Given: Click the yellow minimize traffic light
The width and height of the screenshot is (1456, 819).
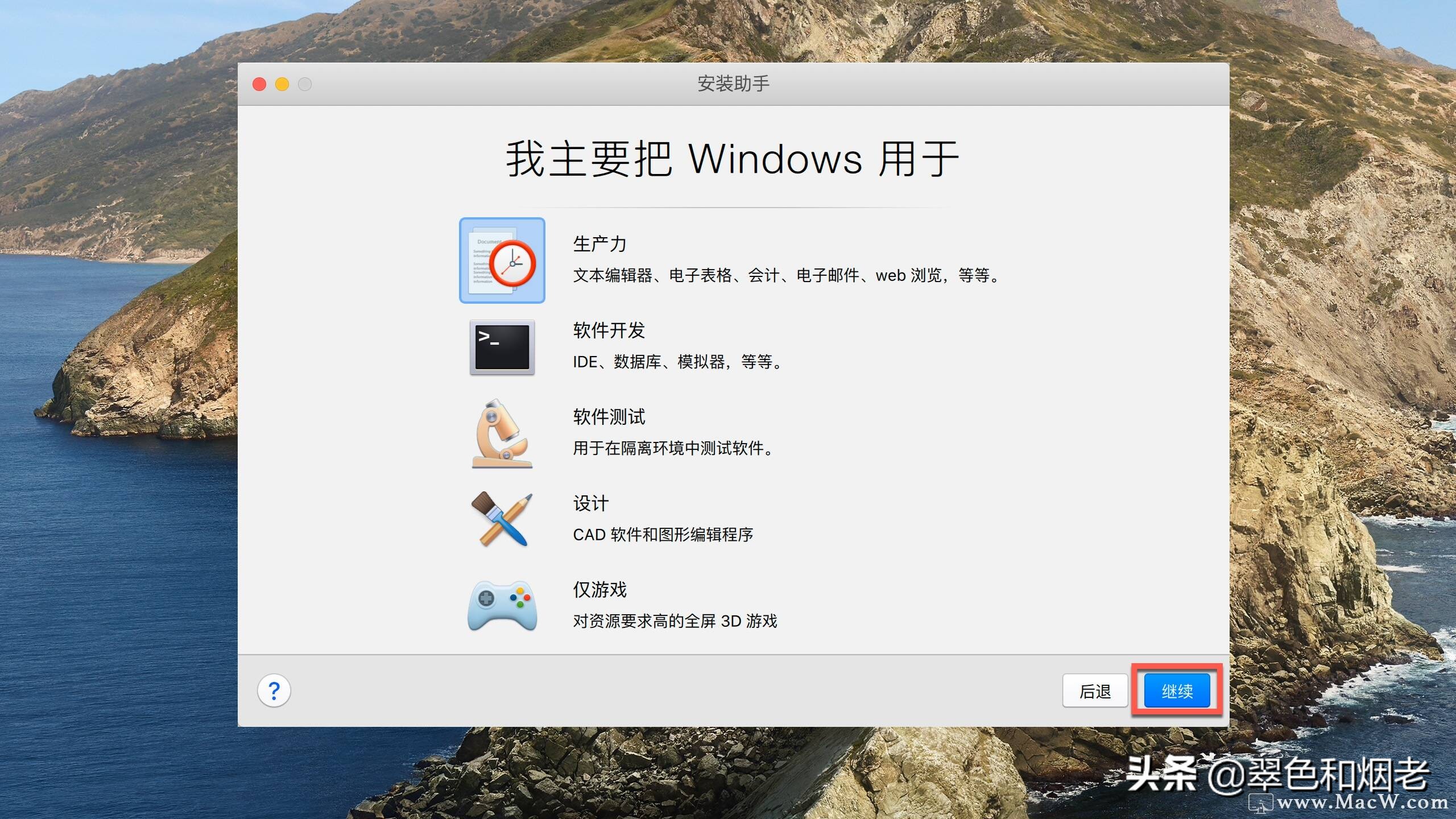Looking at the screenshot, I should click(282, 84).
